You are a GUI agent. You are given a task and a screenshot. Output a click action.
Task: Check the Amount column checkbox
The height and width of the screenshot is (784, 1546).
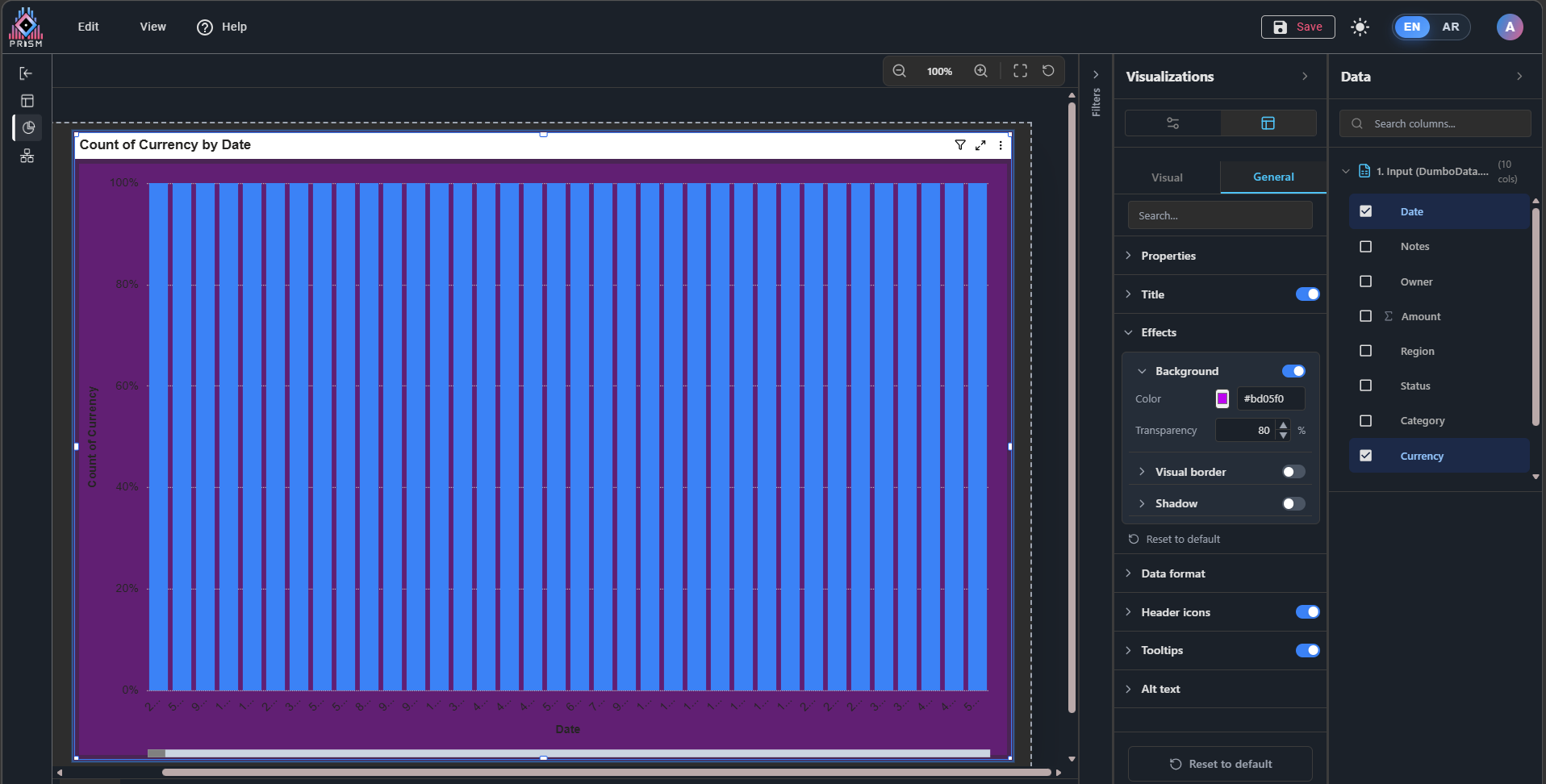coord(1365,316)
